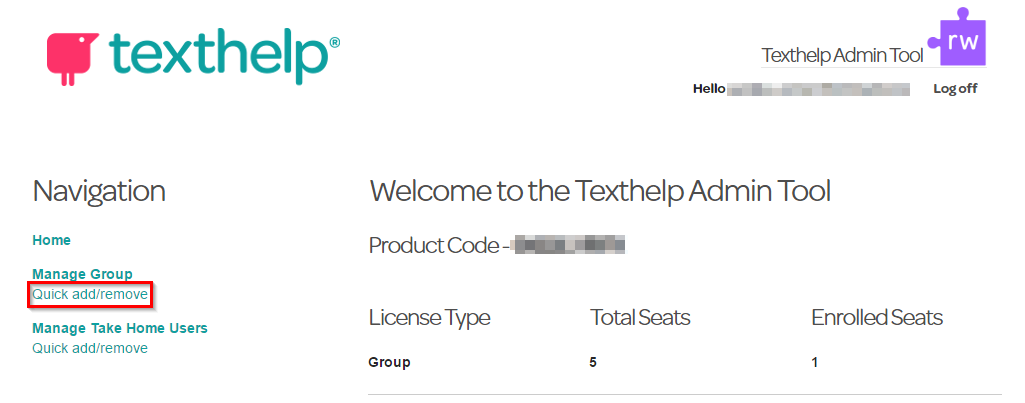Click the Total Seats column header

pos(641,318)
